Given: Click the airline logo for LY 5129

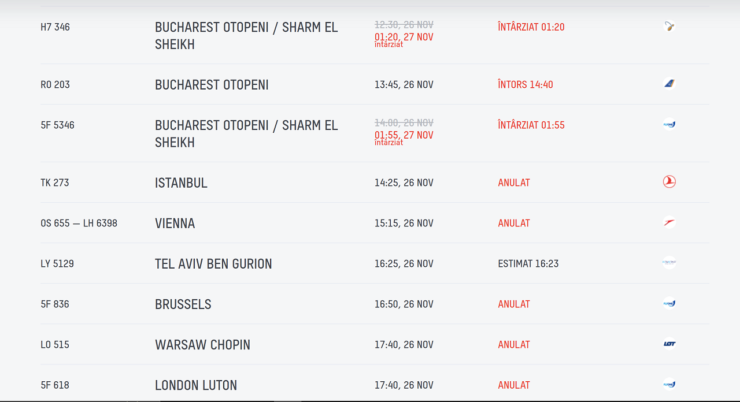Looking at the screenshot, I should point(669,262).
